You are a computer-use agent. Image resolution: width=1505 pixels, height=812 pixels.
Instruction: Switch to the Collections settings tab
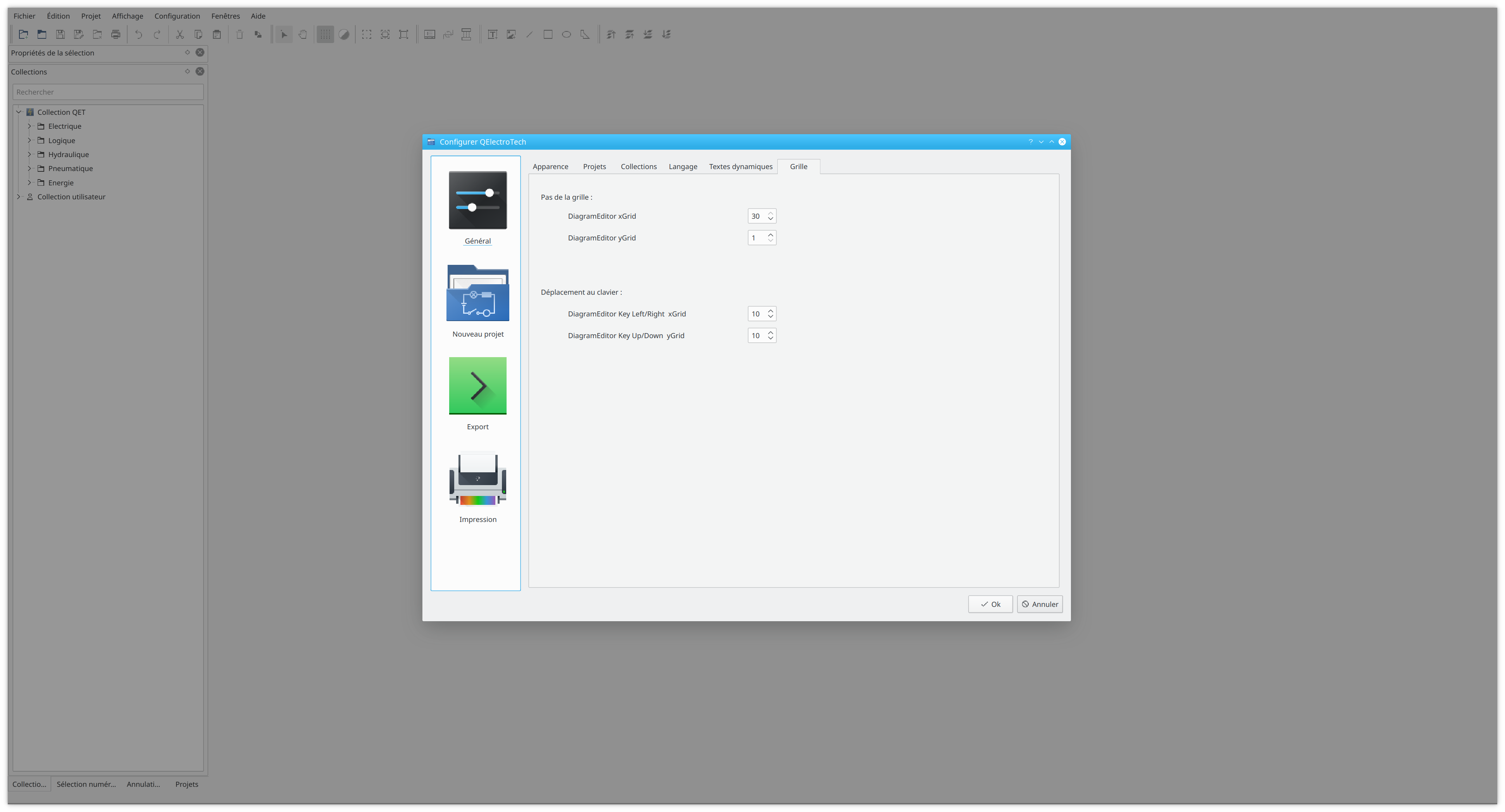(x=638, y=166)
